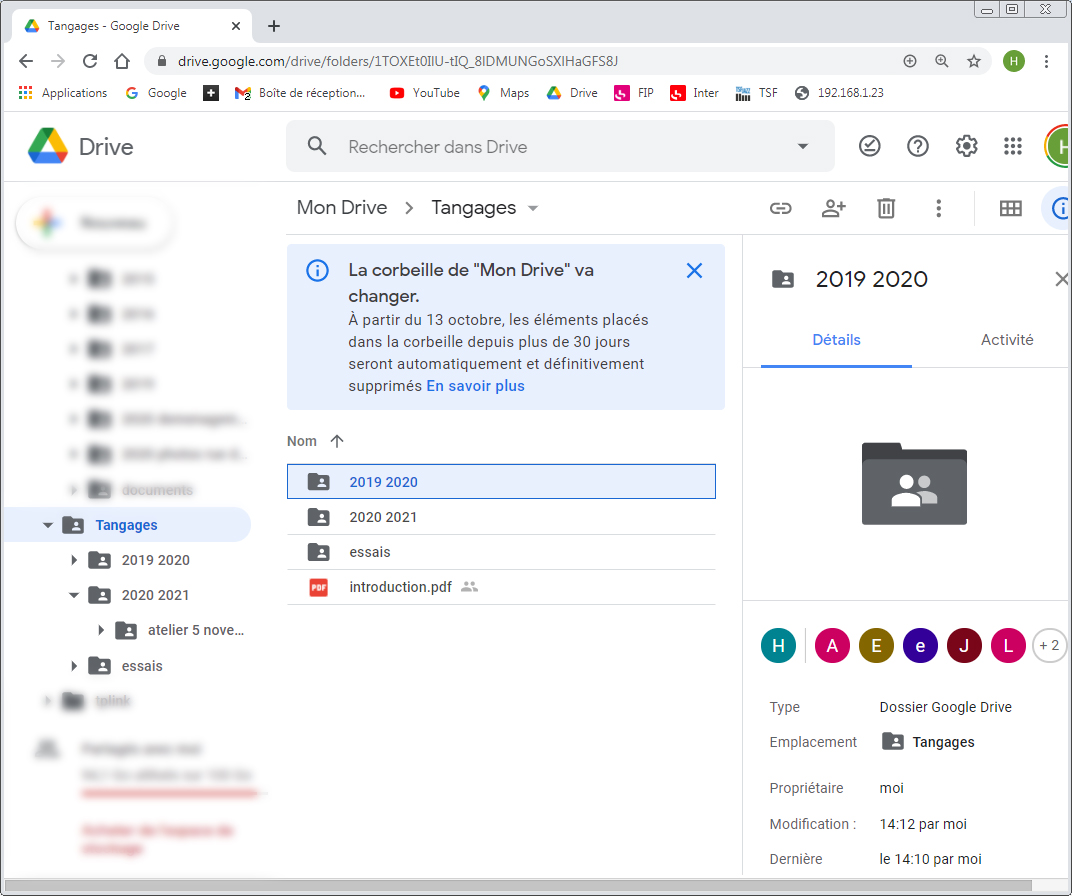Select the 2019 2020 folder row in file list
The width and height of the screenshot is (1072, 896).
point(501,482)
